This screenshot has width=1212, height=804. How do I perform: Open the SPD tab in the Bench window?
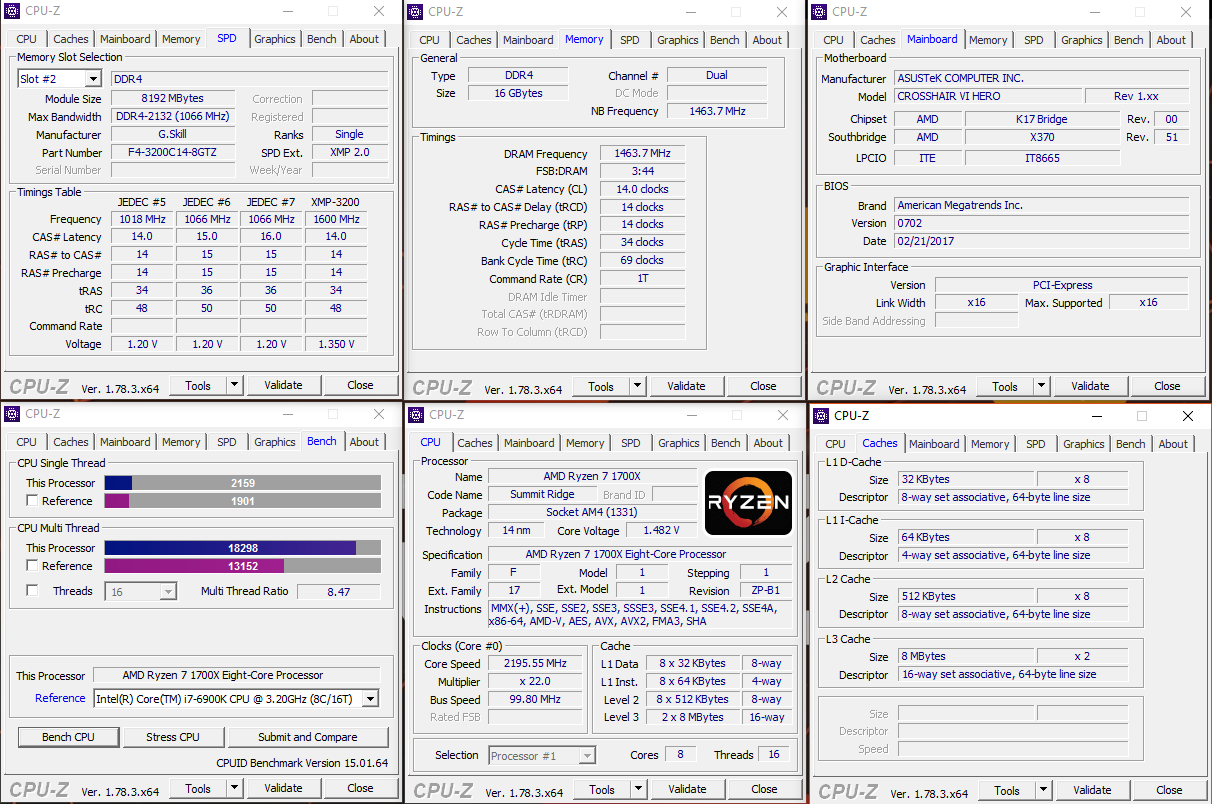(227, 442)
